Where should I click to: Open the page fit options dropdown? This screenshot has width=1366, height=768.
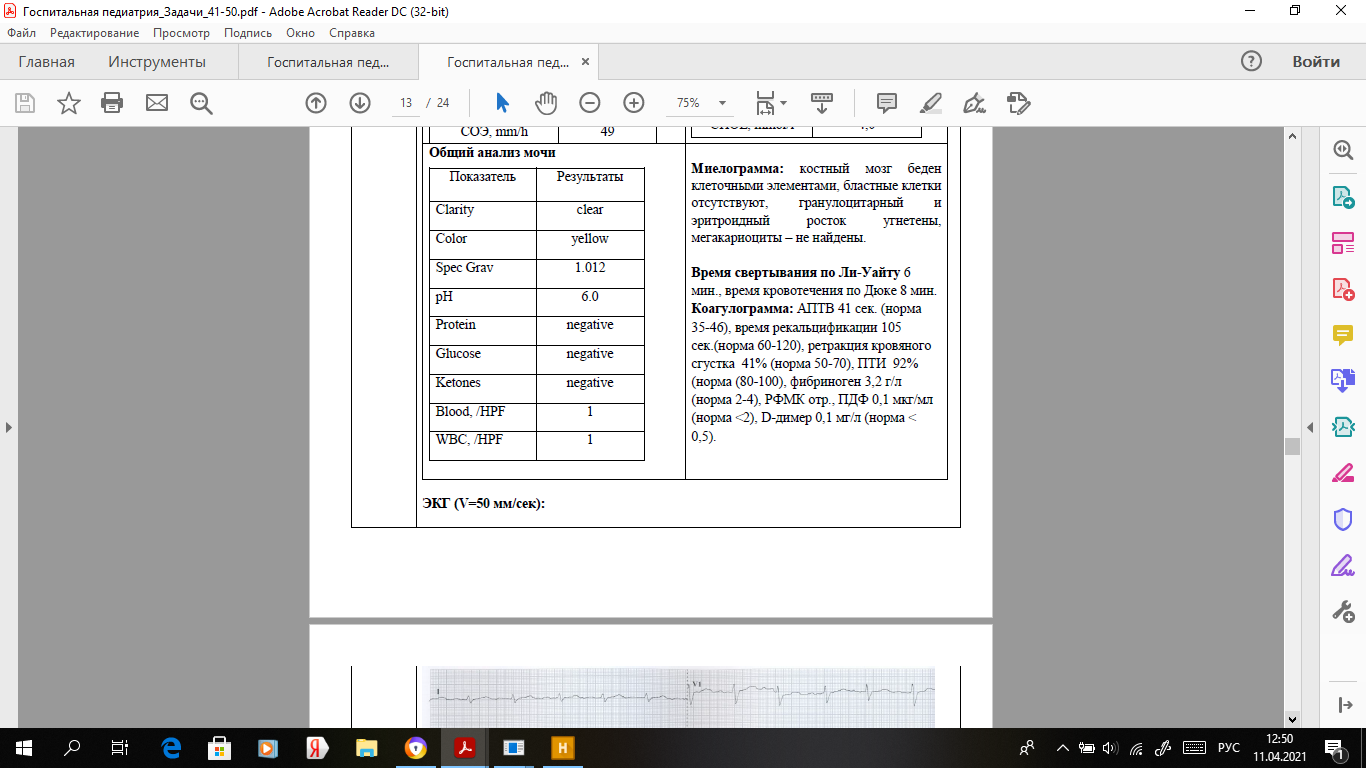[772, 103]
